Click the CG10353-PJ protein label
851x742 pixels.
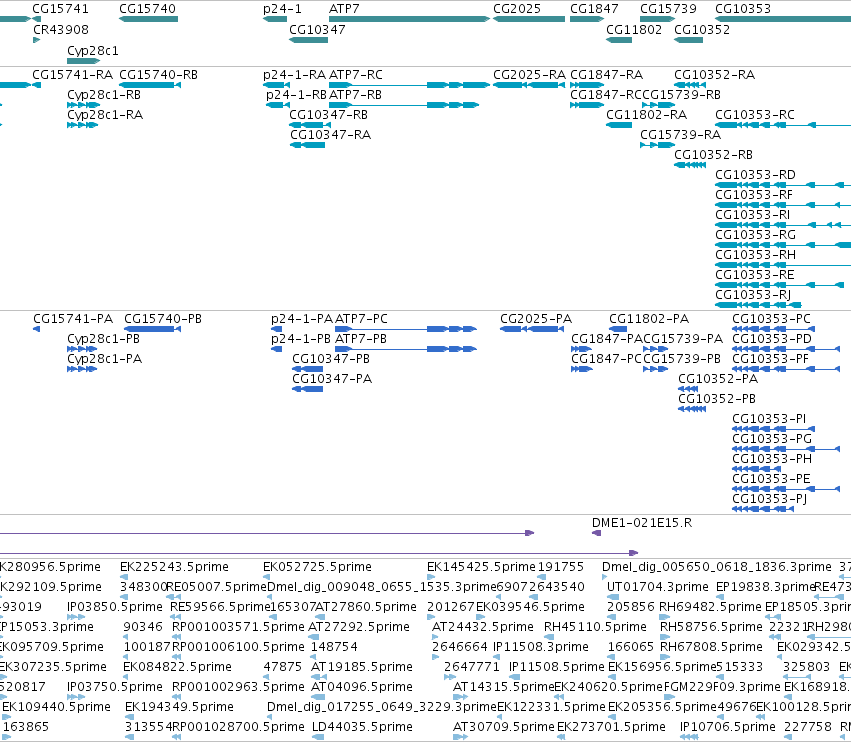click(x=770, y=498)
